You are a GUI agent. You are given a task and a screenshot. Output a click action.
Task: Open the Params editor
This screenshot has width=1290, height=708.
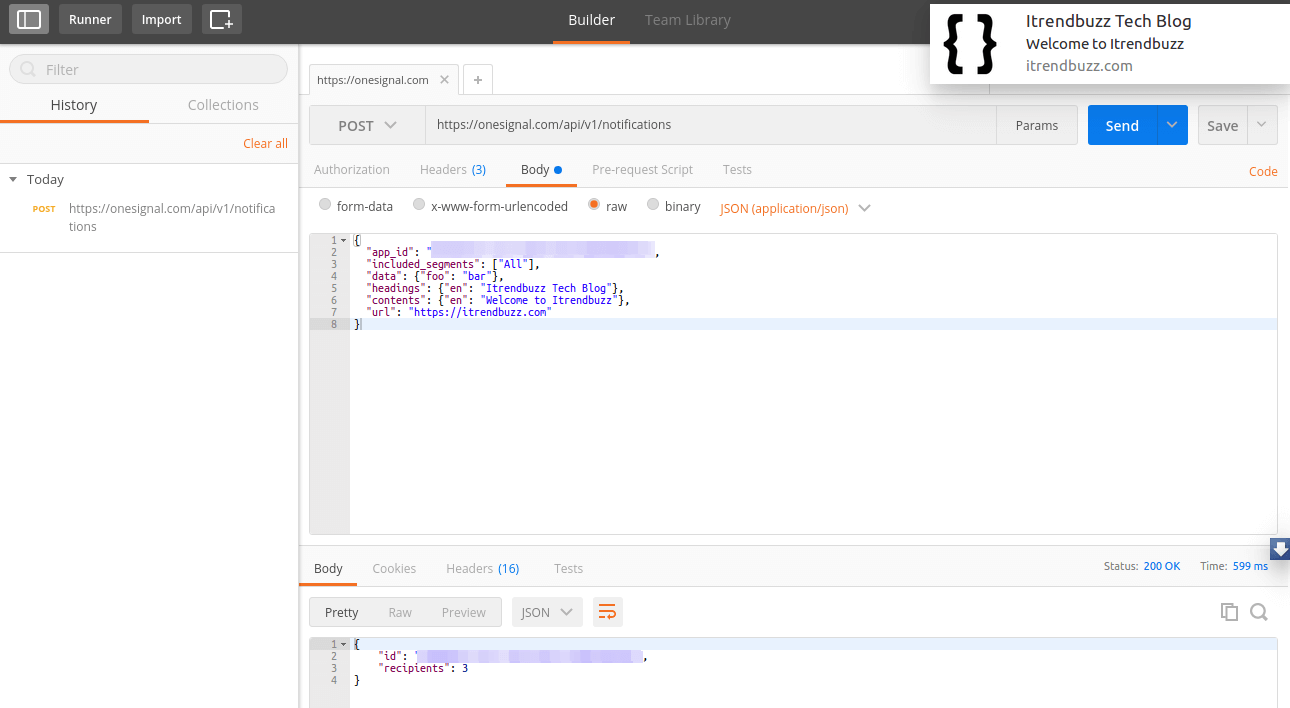pos(1037,125)
